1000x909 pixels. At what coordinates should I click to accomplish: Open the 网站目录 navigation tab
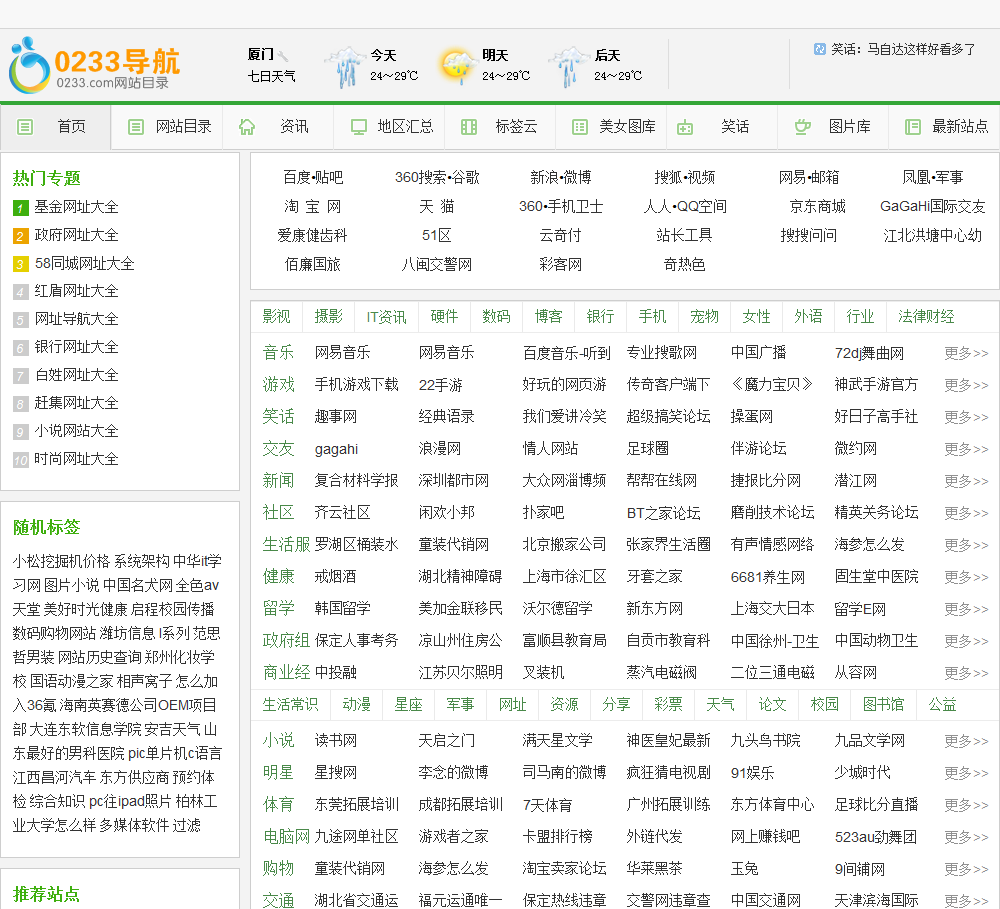183,127
